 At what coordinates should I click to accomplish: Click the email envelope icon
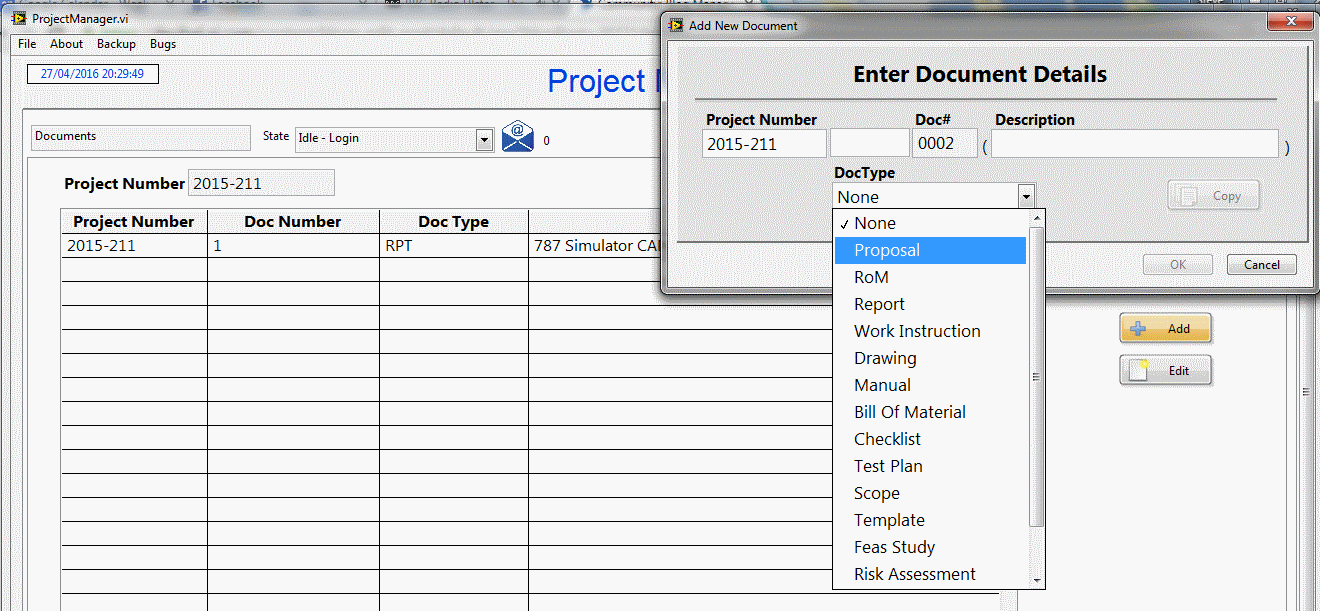point(518,137)
